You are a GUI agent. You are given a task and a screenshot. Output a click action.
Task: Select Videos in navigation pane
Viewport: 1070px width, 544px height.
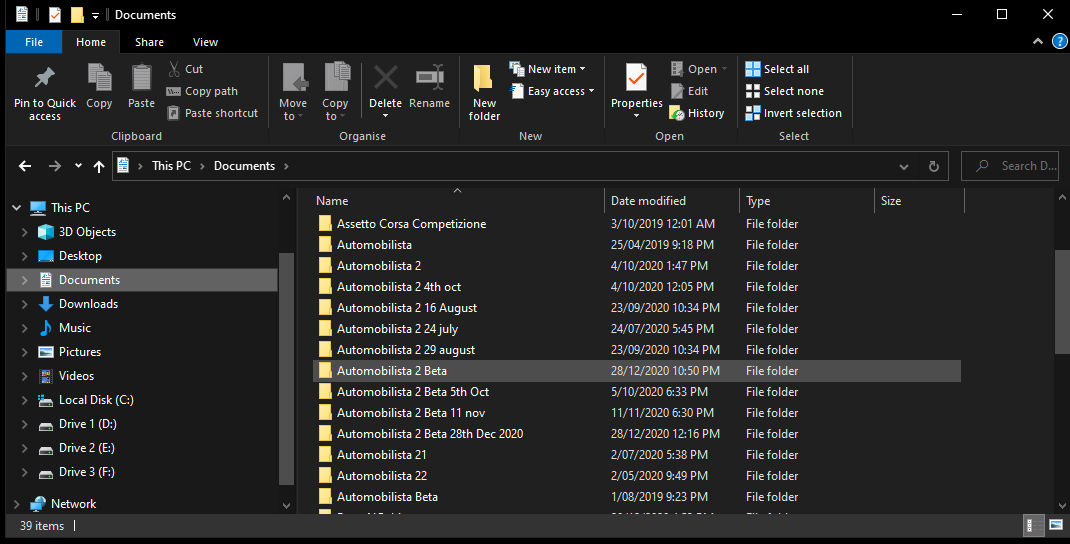pos(76,375)
